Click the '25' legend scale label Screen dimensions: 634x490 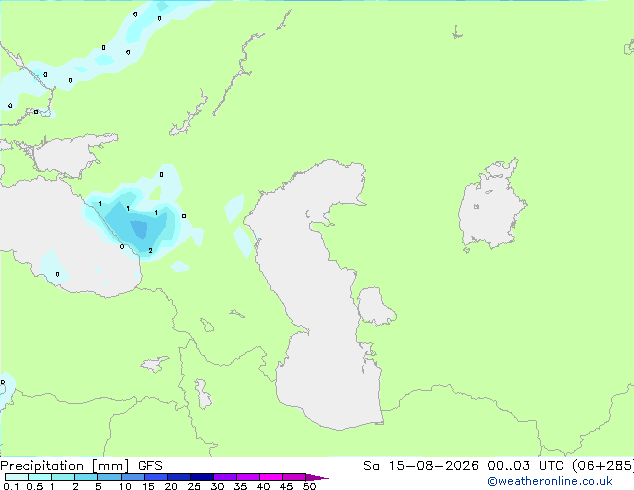point(194,486)
